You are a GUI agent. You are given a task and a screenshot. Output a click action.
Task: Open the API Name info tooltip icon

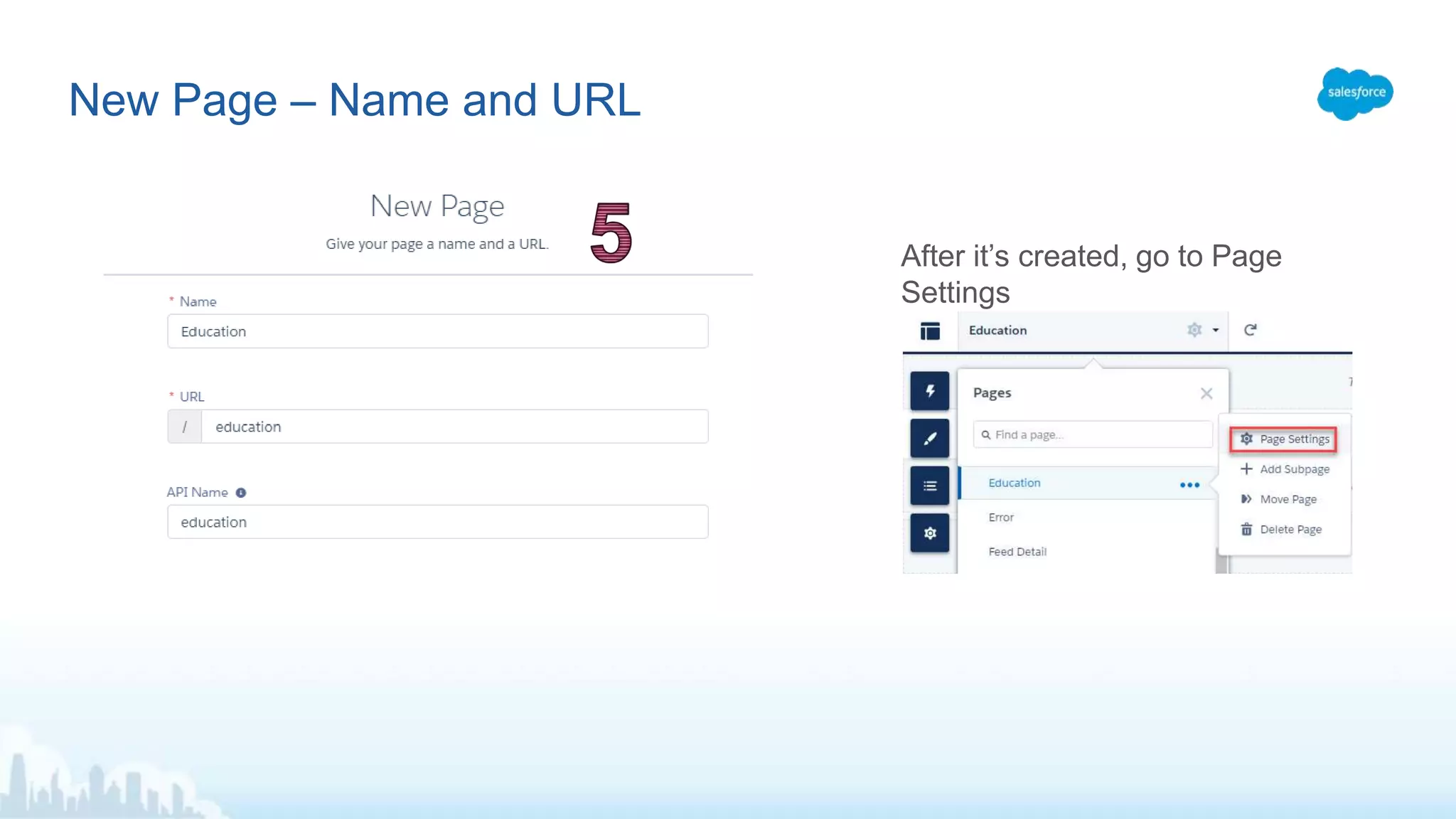coord(241,493)
